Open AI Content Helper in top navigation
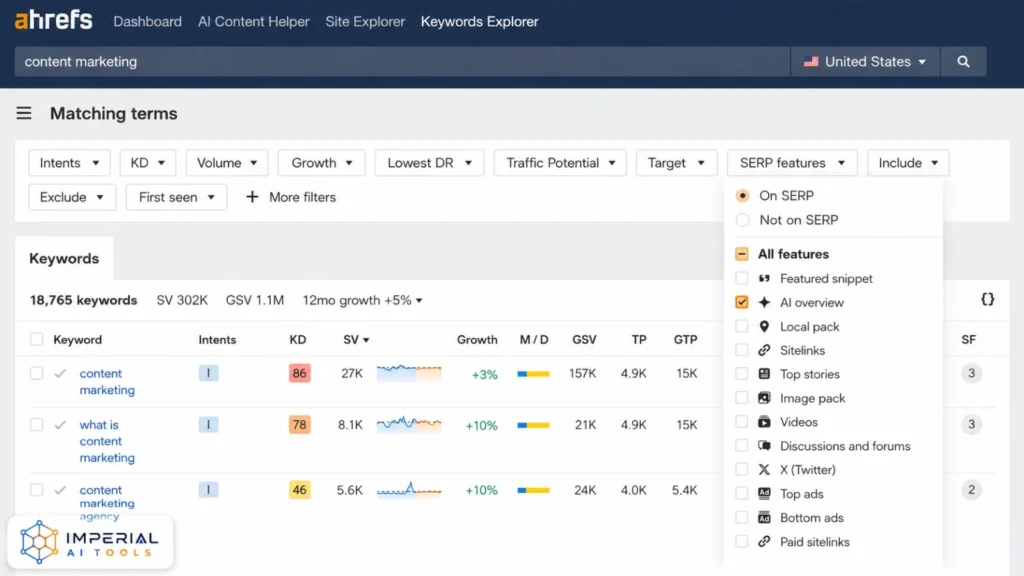 (253, 22)
